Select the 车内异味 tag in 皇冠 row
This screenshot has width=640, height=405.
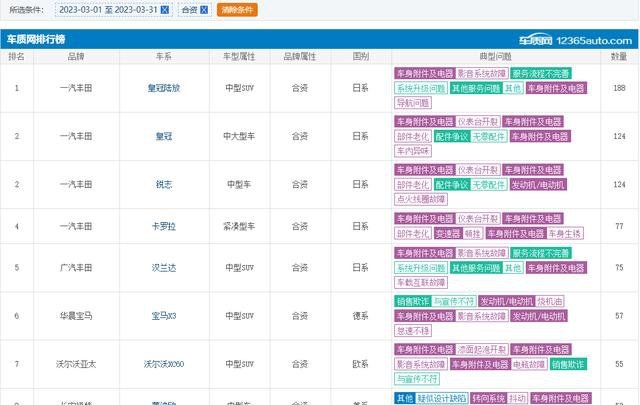pos(413,151)
